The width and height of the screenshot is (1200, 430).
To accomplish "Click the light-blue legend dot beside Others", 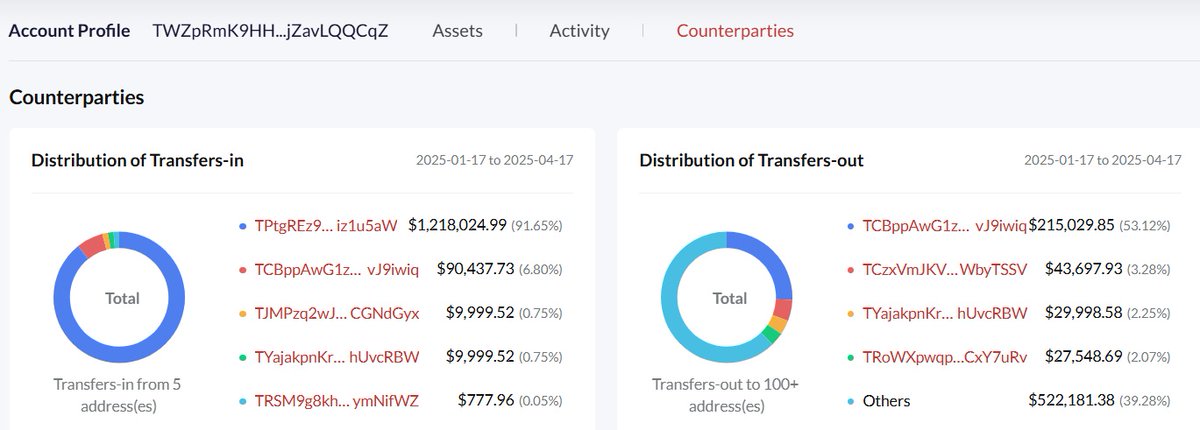I will click(x=850, y=402).
